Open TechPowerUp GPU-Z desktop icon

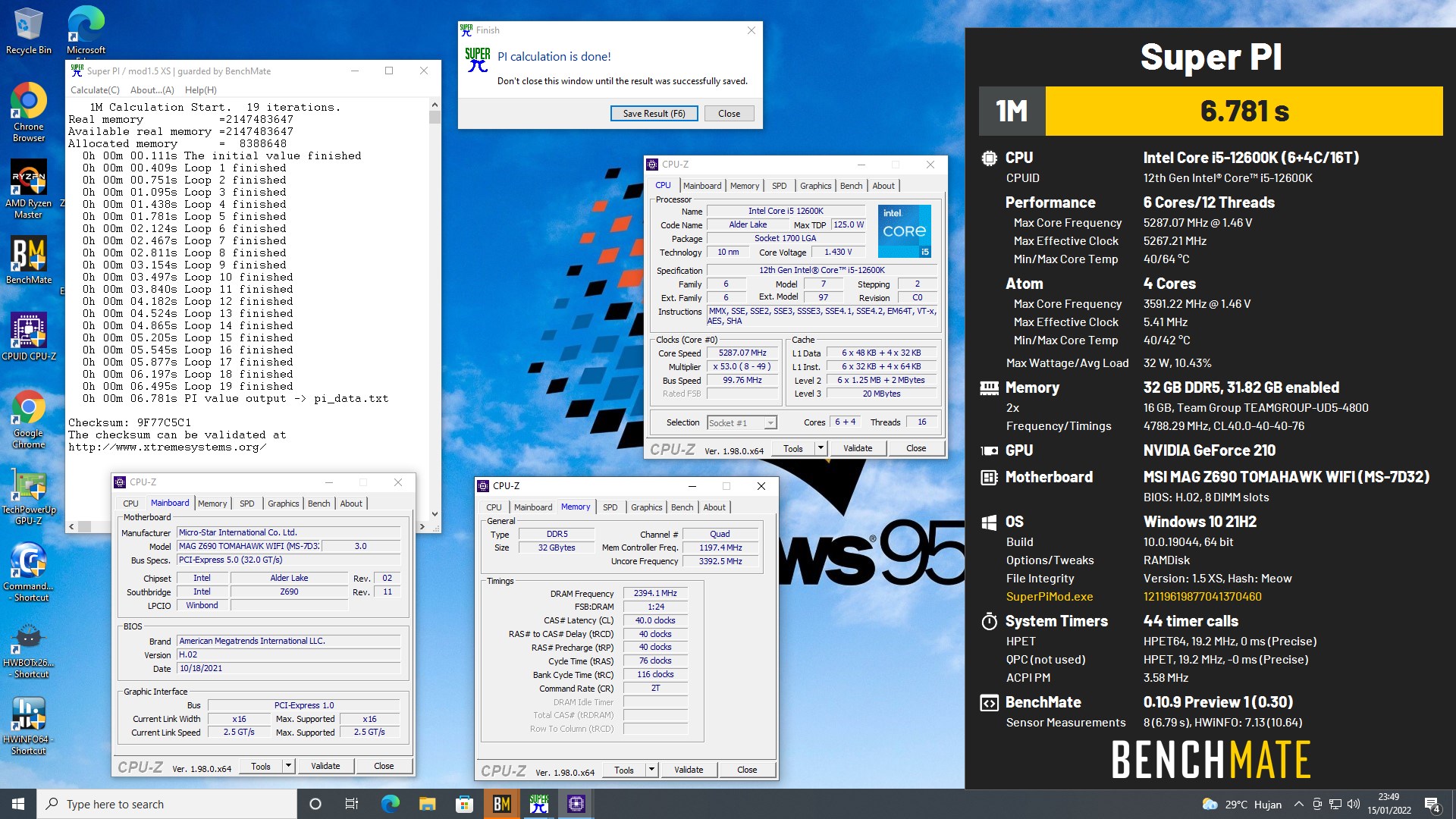[29, 496]
